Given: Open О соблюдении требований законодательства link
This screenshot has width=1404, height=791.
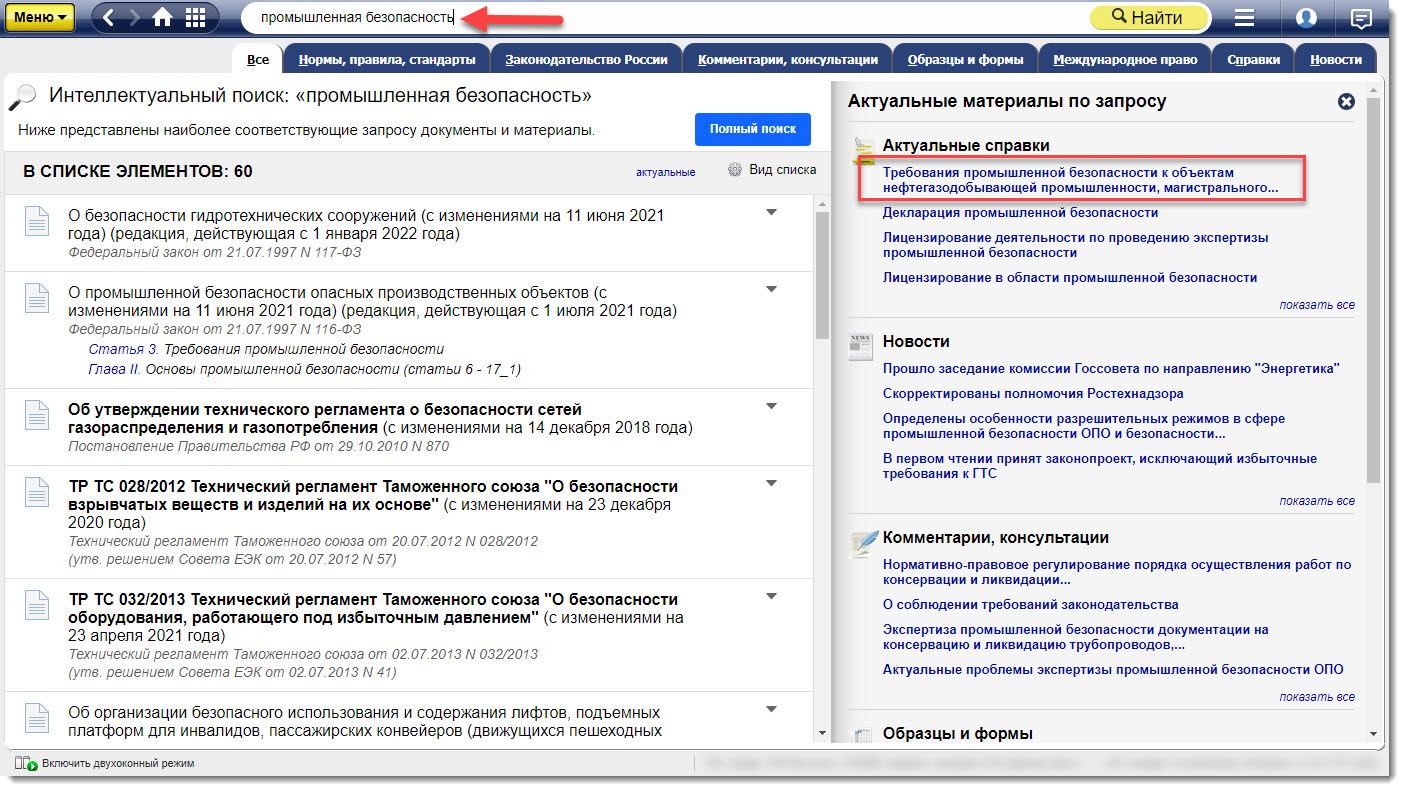Looking at the screenshot, I should 1031,604.
